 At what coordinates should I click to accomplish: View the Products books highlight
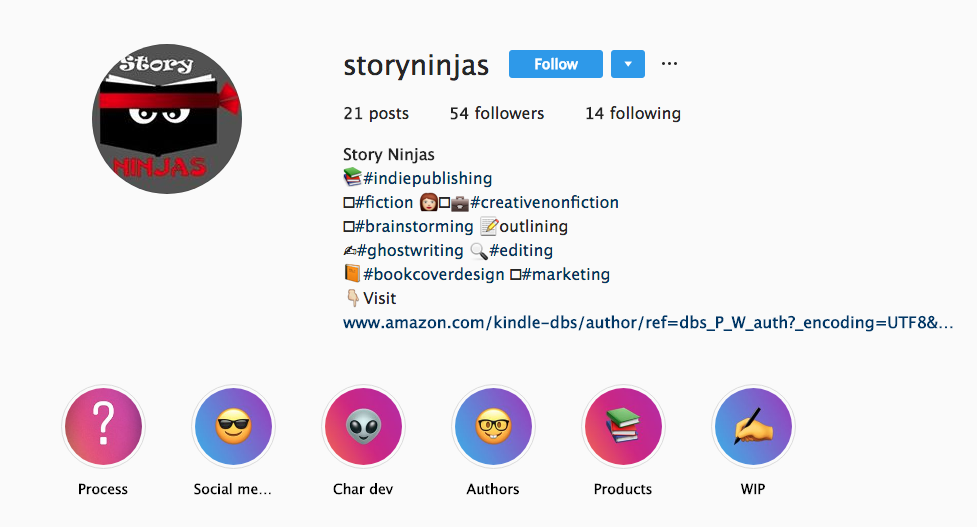623,426
